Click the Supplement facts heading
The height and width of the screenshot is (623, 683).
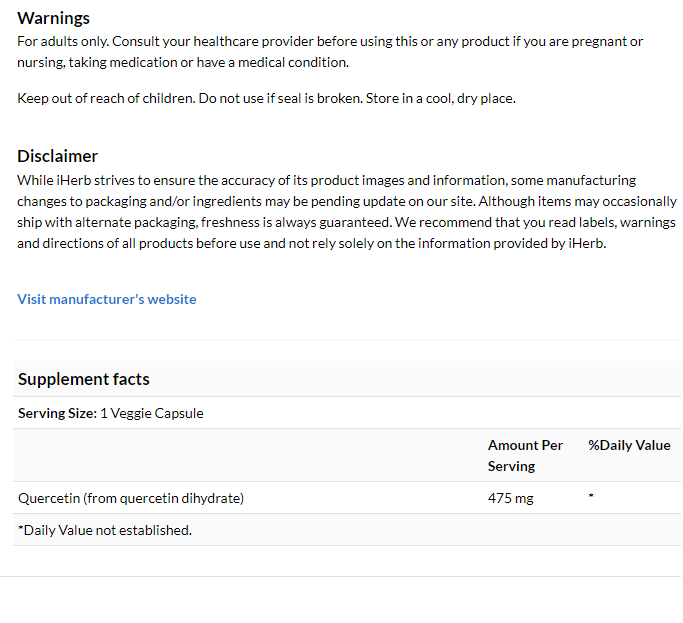click(84, 379)
